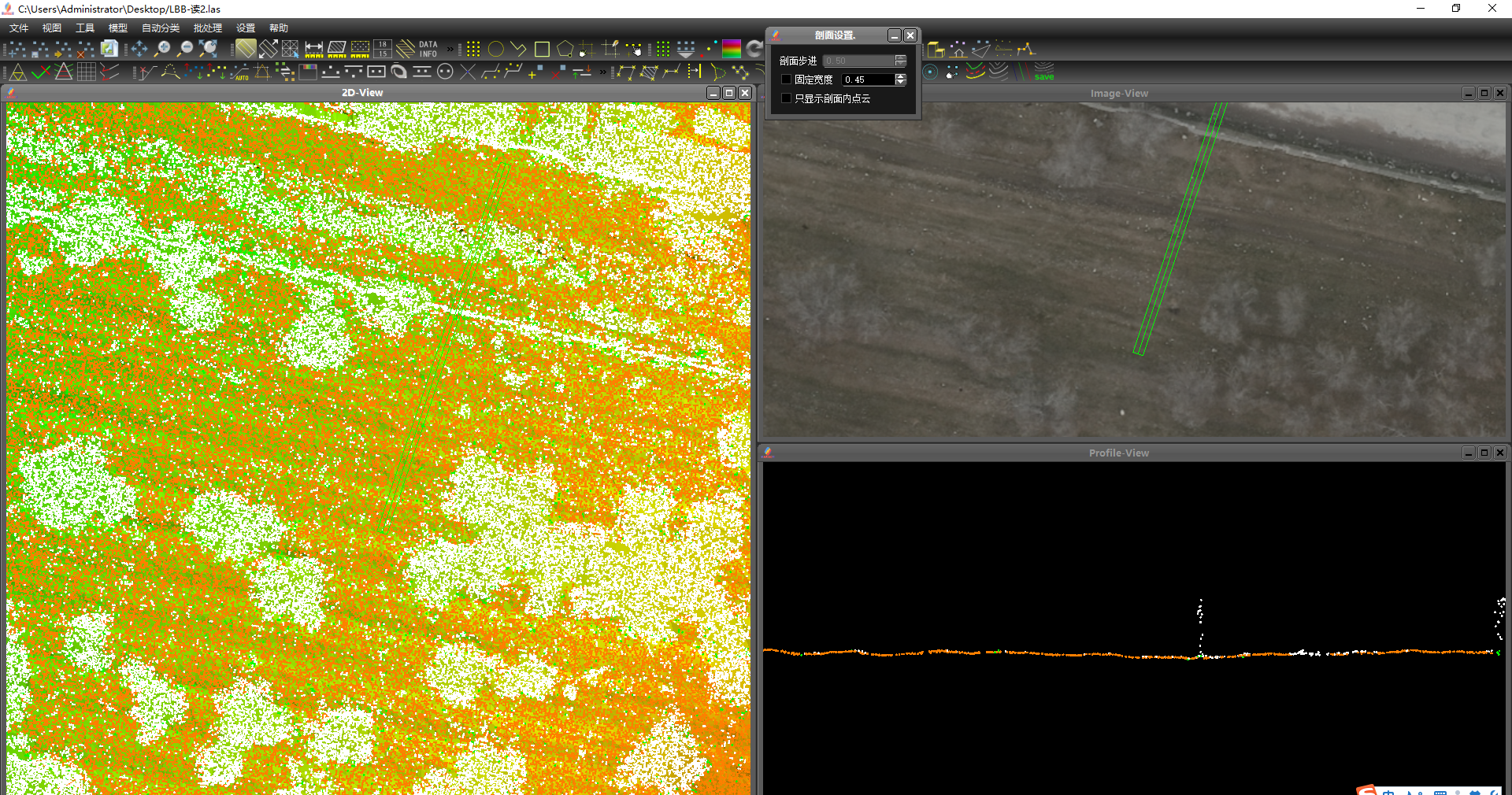Click the green save contours icon
This screenshot has width=1512, height=795.
[x=1043, y=72]
